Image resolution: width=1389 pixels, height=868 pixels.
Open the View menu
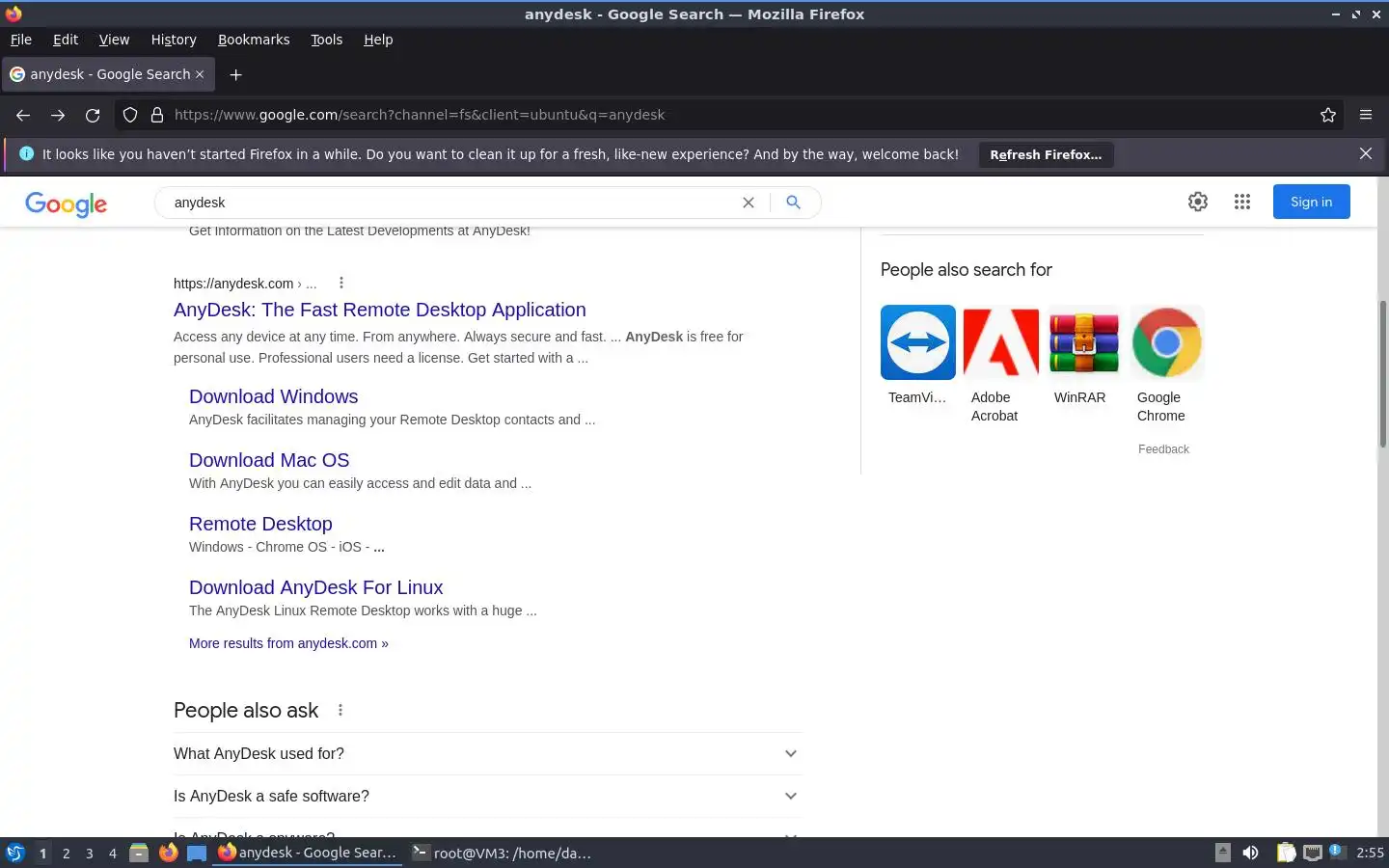114,40
